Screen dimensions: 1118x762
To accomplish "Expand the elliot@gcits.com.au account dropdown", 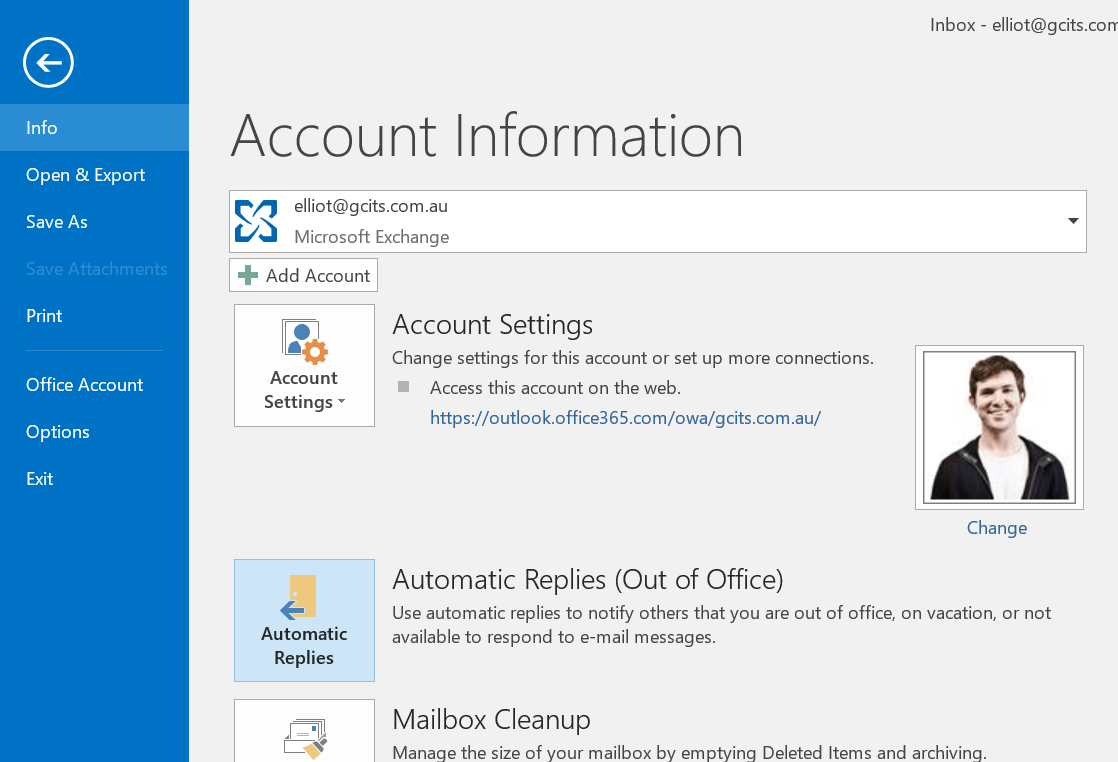I will tap(1073, 220).
